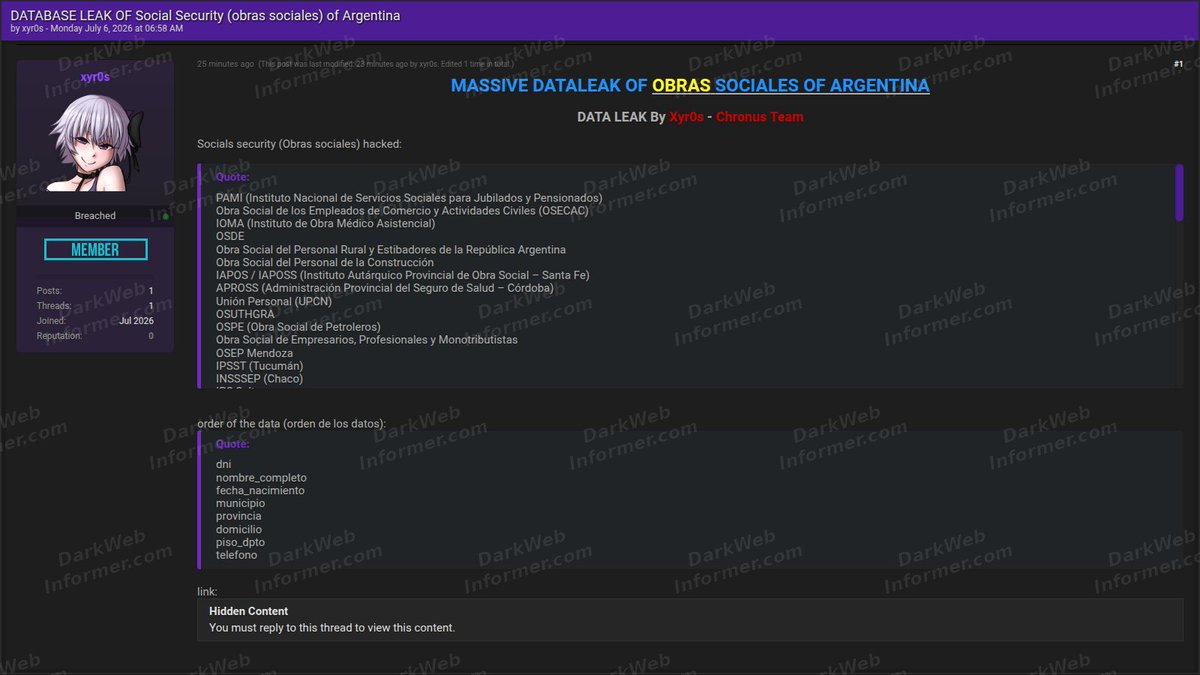Click Quote label above dni list
This screenshot has height=675, width=1200.
tap(233, 444)
